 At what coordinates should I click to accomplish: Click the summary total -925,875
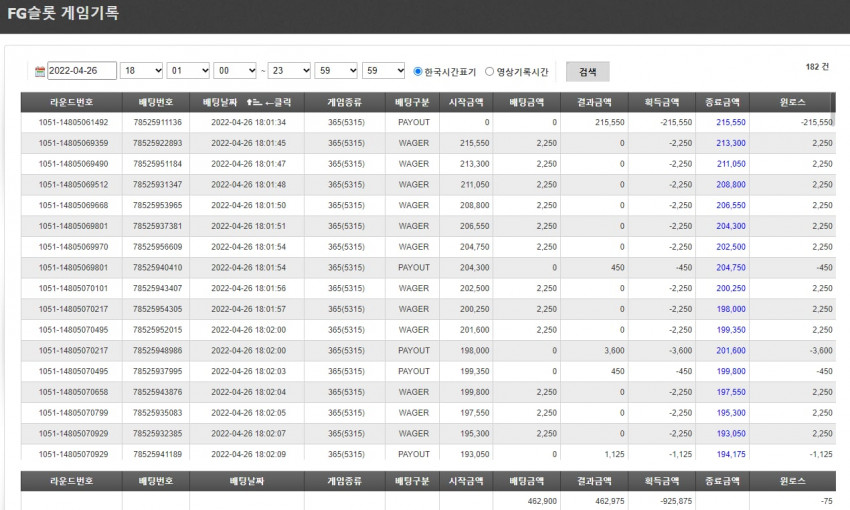click(676, 501)
